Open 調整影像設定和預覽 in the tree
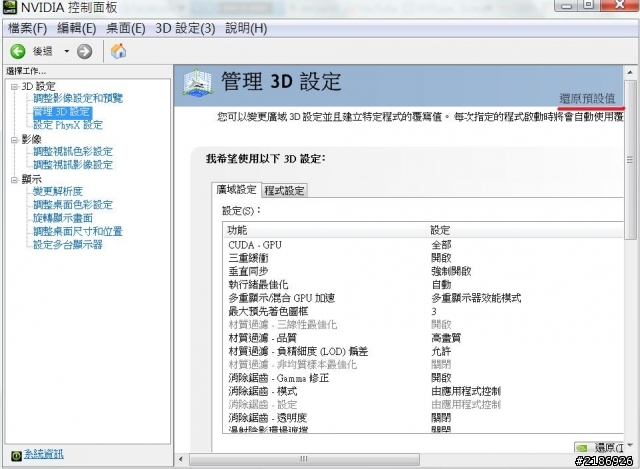The width and height of the screenshot is (640, 469). click(x=78, y=98)
